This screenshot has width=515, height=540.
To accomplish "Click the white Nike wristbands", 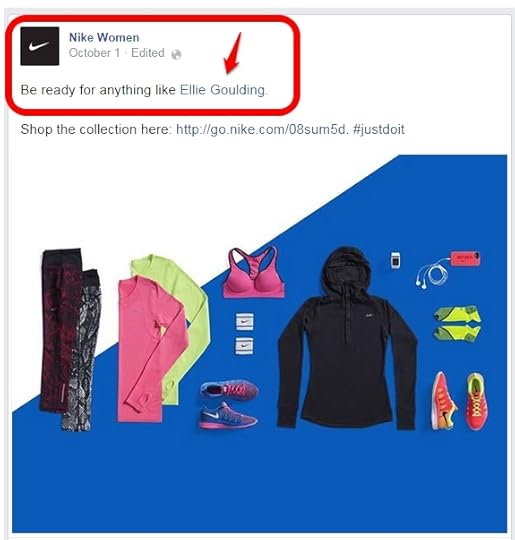I will coord(244,334).
